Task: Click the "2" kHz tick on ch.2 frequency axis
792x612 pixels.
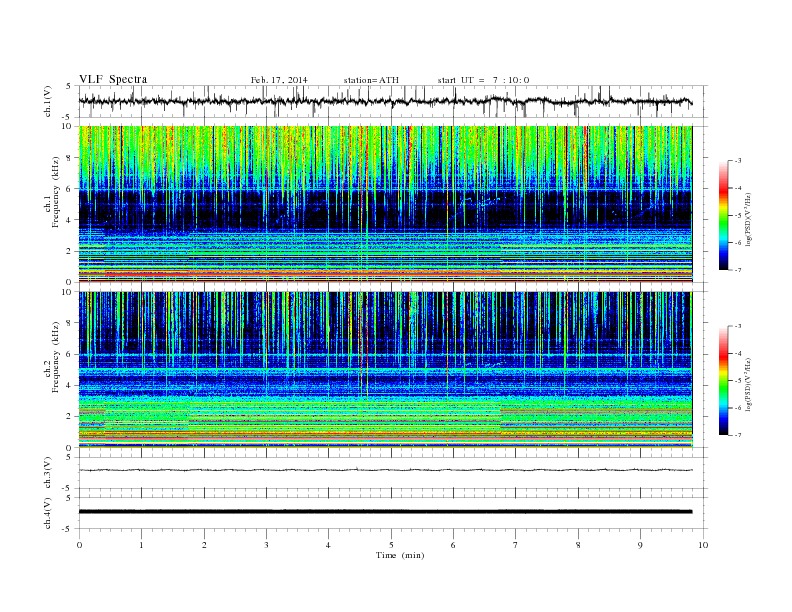Action: [70, 417]
